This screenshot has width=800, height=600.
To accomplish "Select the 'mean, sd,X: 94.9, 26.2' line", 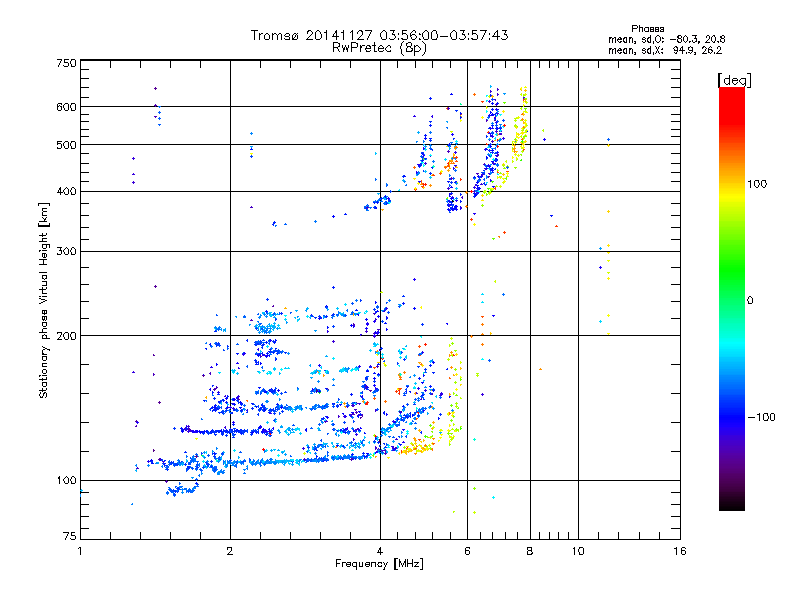I will 665,51.
